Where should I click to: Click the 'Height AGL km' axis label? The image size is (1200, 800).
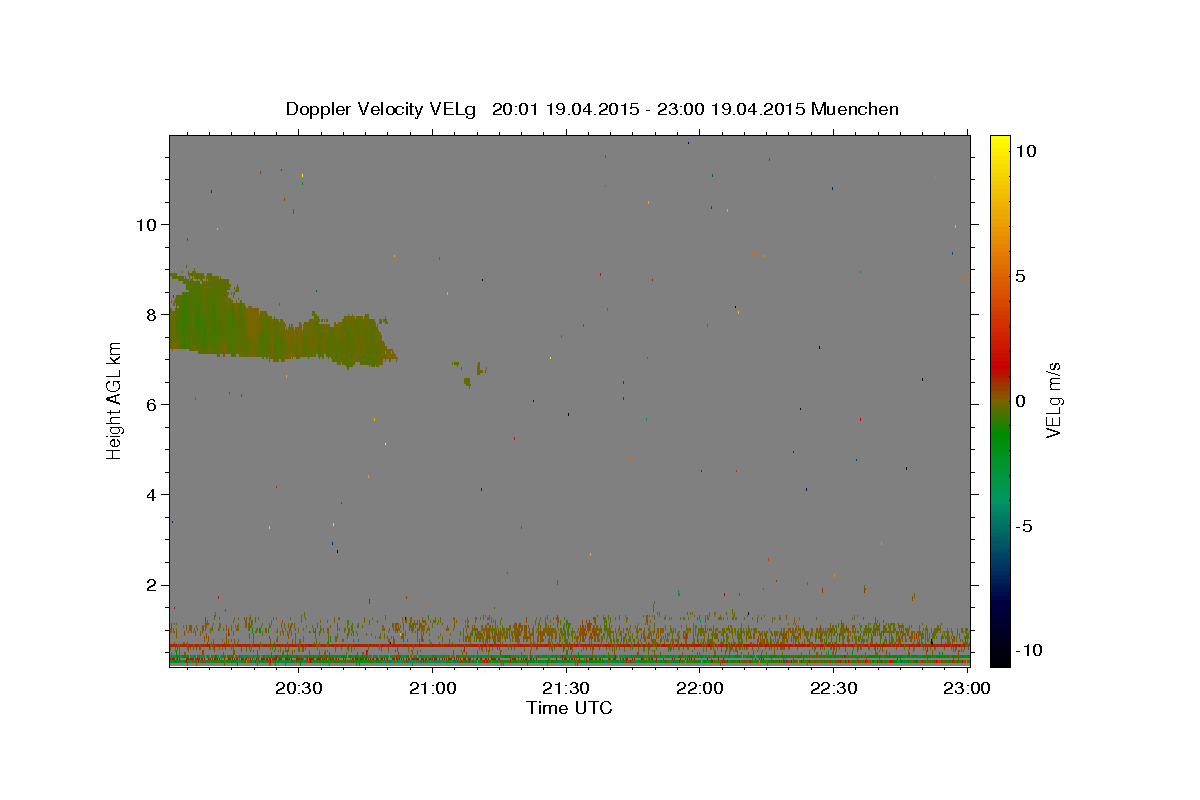tap(114, 400)
